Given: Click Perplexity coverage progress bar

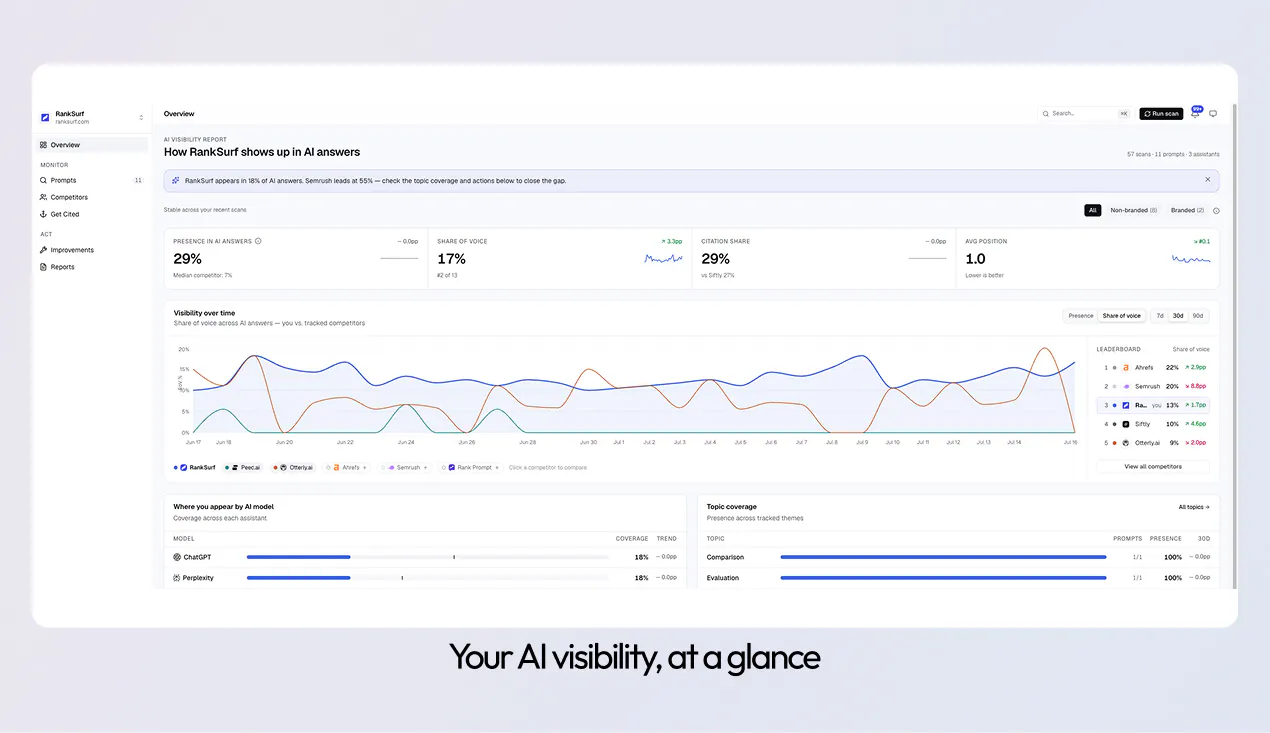Looking at the screenshot, I should (427, 578).
